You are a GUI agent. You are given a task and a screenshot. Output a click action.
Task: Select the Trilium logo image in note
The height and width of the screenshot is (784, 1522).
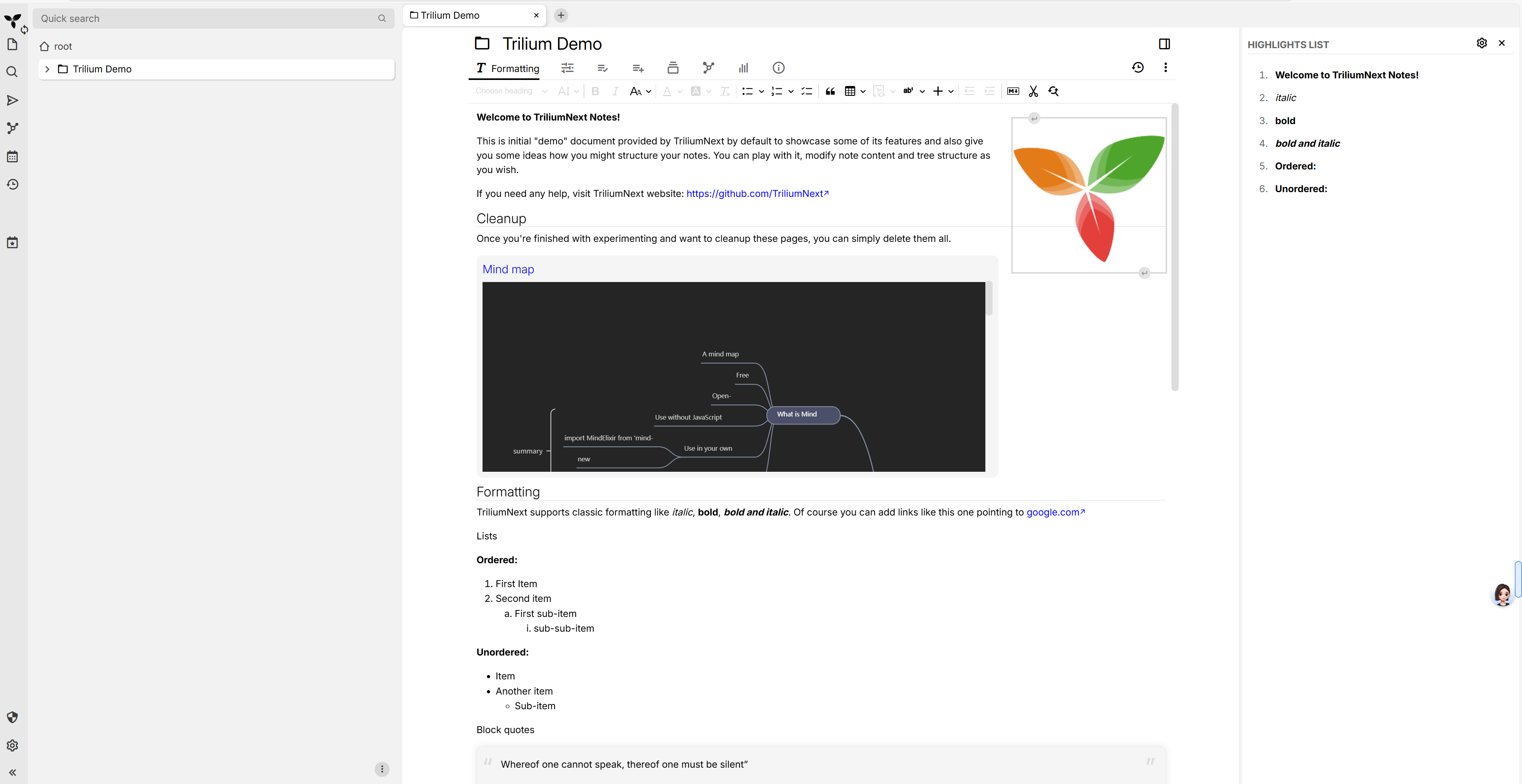click(x=1089, y=196)
